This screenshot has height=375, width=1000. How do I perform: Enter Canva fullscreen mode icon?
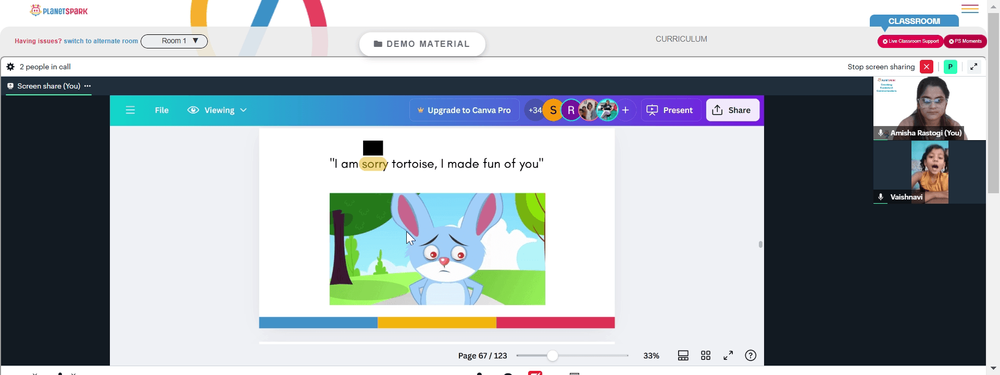728,355
